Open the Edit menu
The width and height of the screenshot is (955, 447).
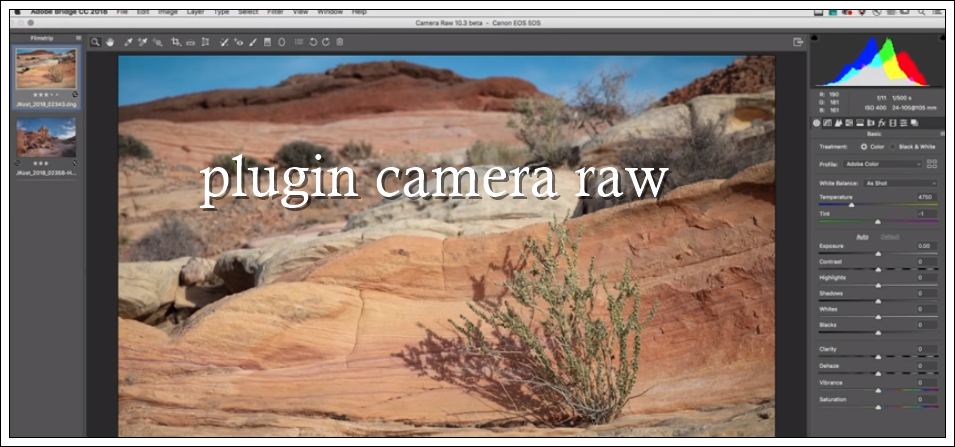[x=143, y=12]
